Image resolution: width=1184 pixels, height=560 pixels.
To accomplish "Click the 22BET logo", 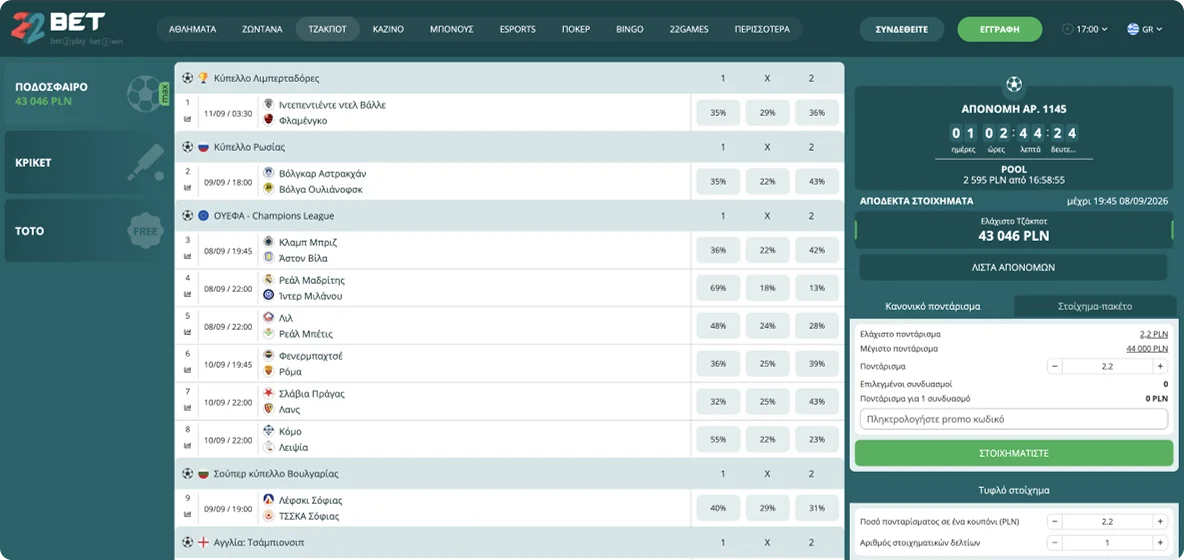I will (68, 28).
